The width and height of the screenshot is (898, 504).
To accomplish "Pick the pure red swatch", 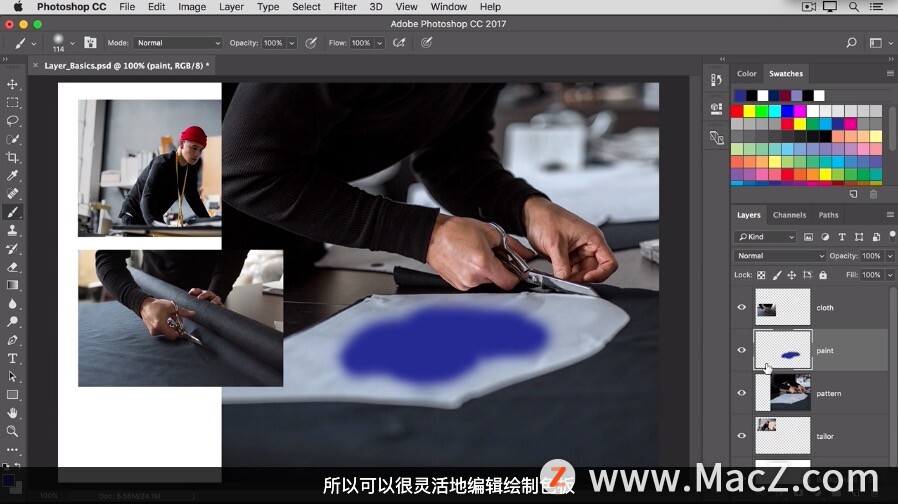I will [x=737, y=111].
